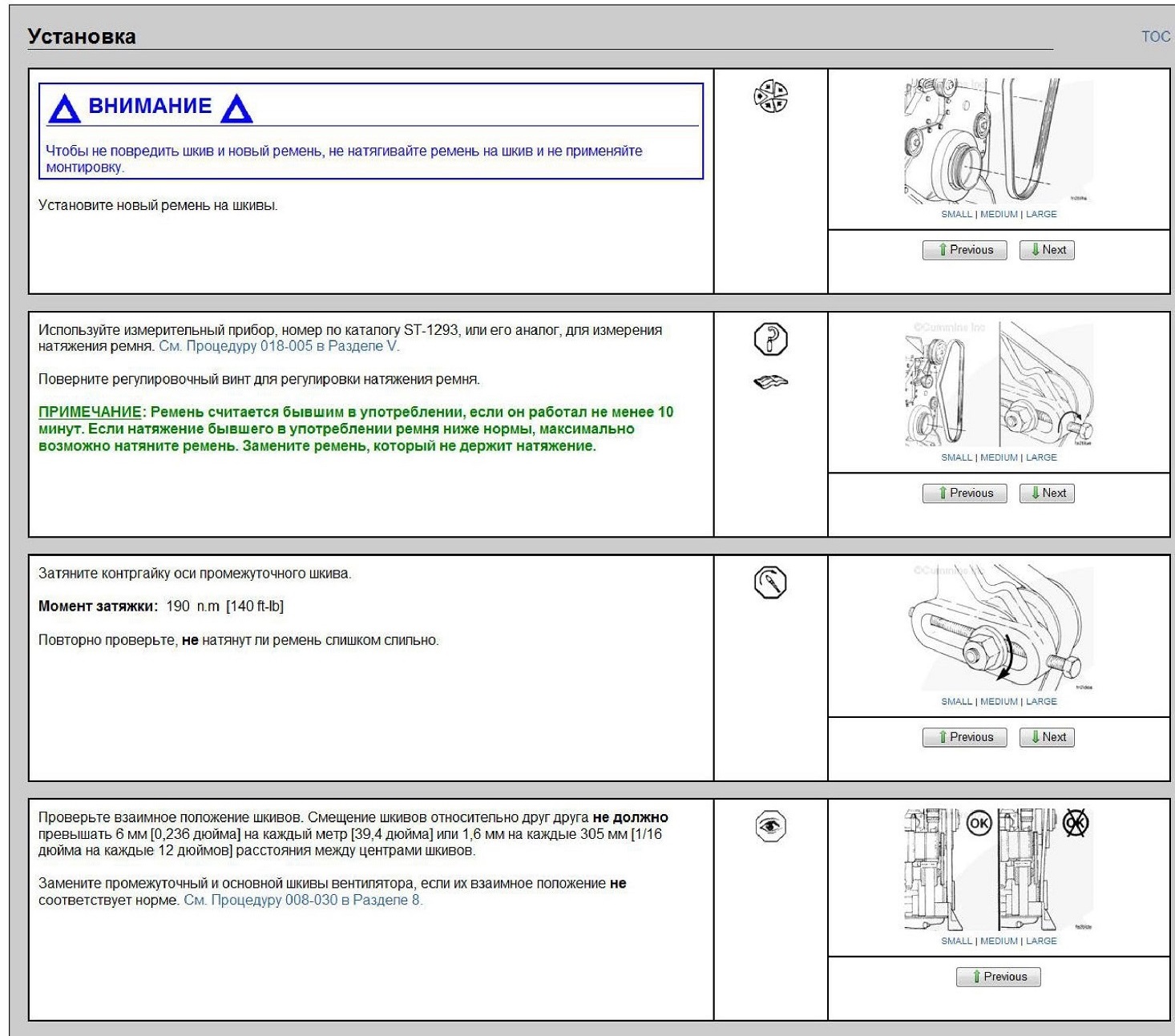This screenshot has width=1175, height=1036.
Task: Select LARGE size for belt installation image
Action: click(1041, 214)
